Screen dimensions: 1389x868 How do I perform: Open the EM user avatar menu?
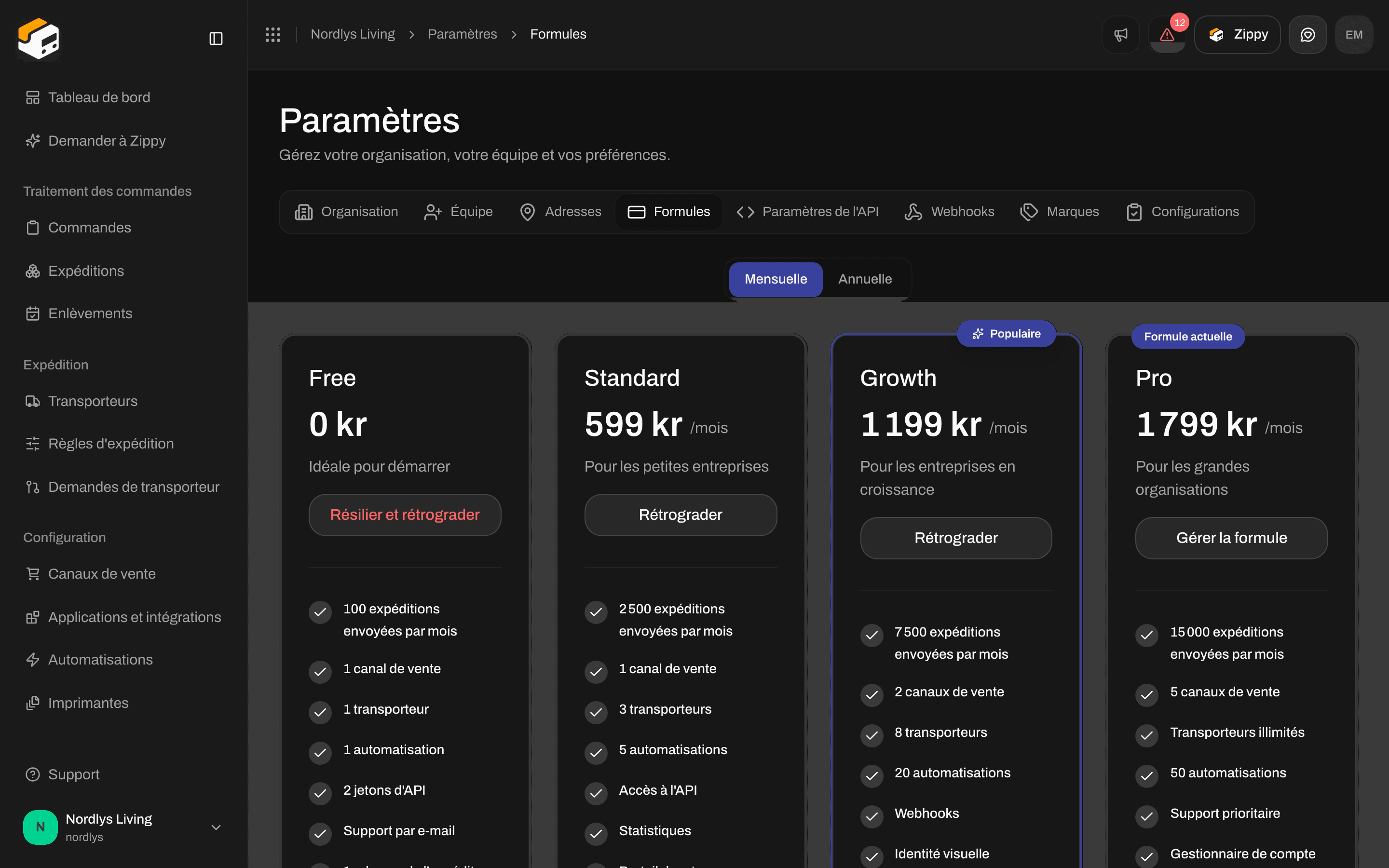pos(1353,34)
